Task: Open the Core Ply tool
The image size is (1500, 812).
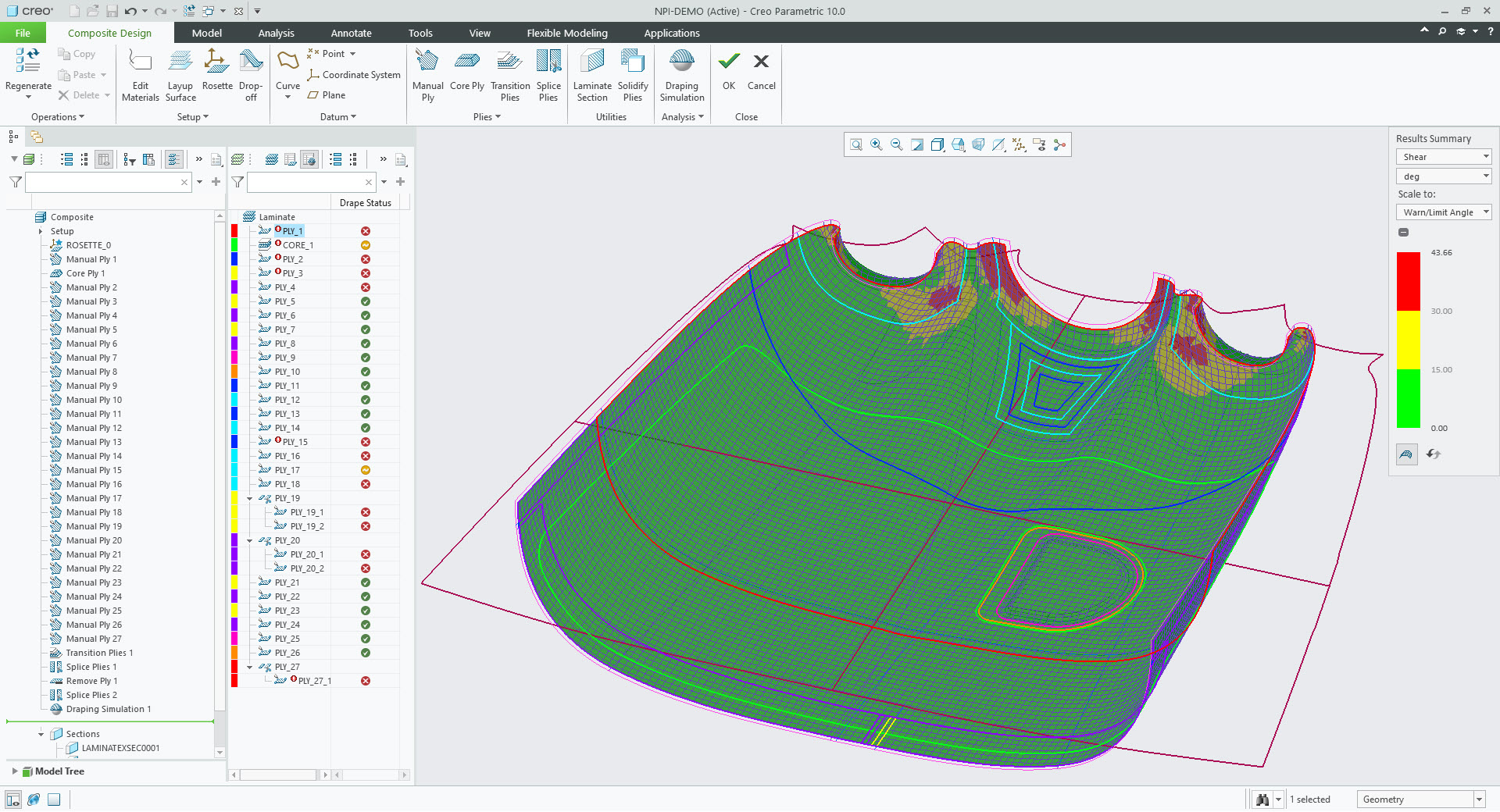Action: pyautogui.click(x=466, y=75)
